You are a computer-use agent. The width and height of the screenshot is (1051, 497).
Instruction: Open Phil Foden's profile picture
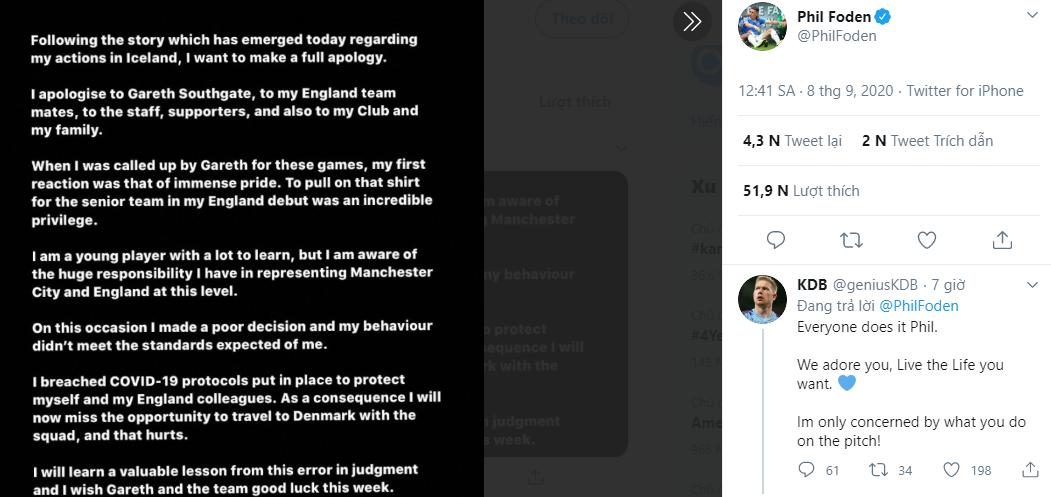coord(760,25)
